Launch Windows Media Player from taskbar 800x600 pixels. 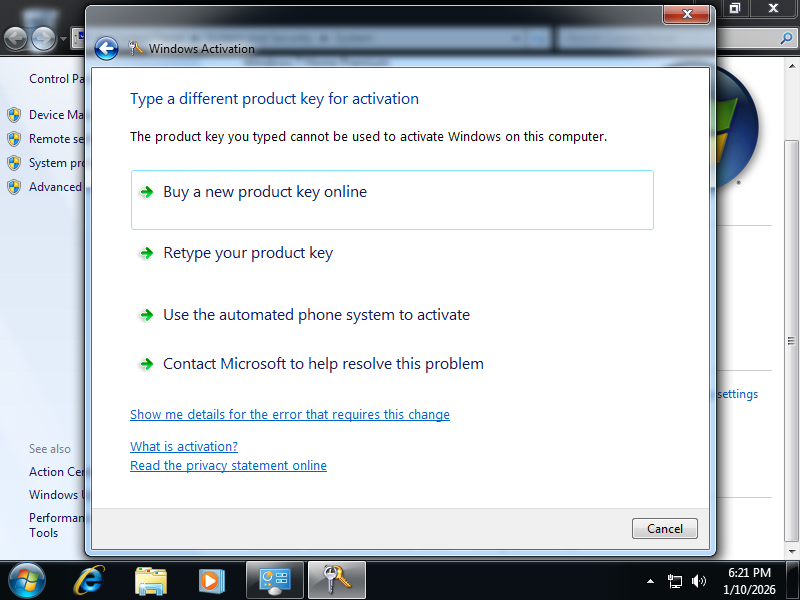pyautogui.click(x=211, y=581)
